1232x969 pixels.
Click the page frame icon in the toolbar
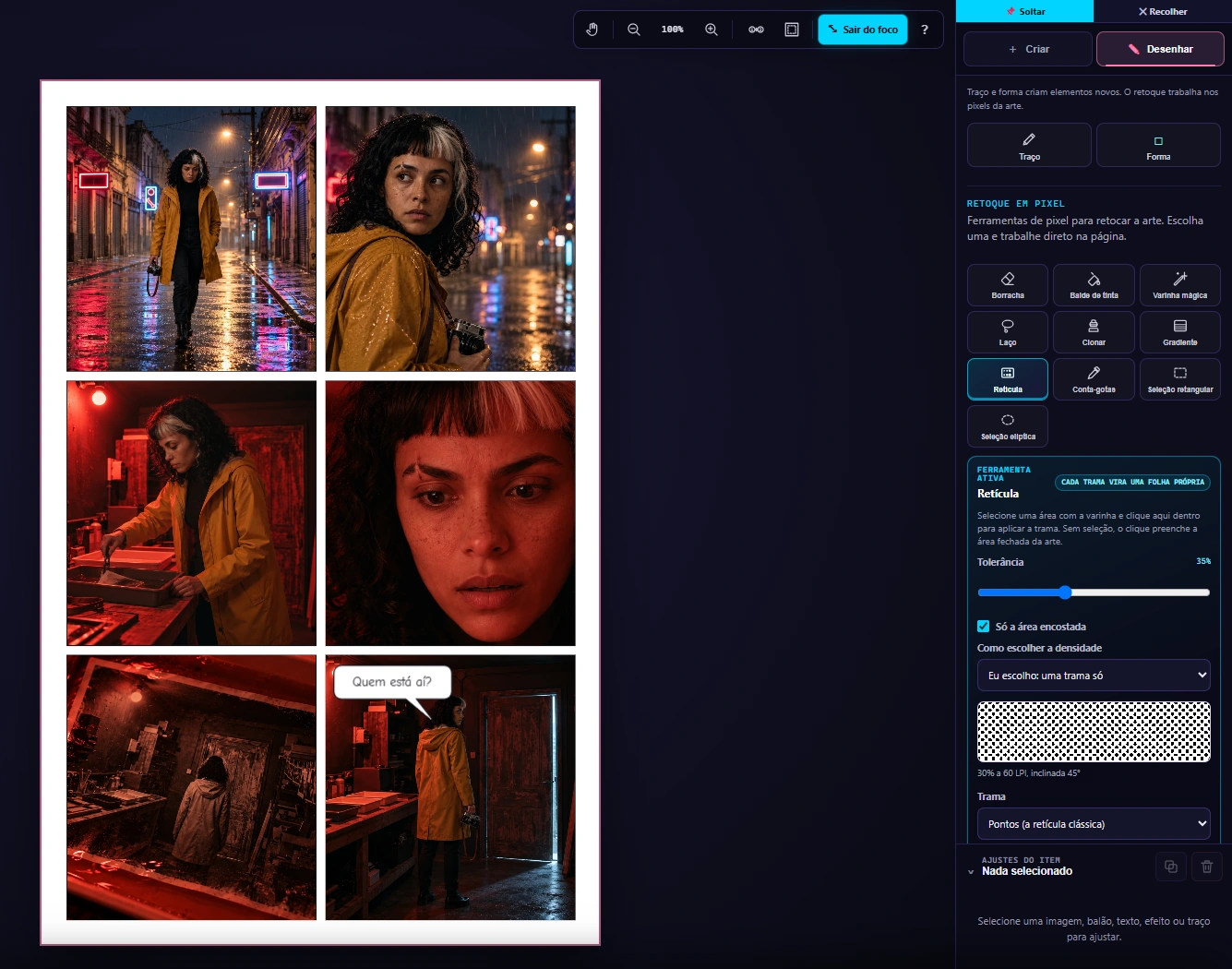click(792, 30)
